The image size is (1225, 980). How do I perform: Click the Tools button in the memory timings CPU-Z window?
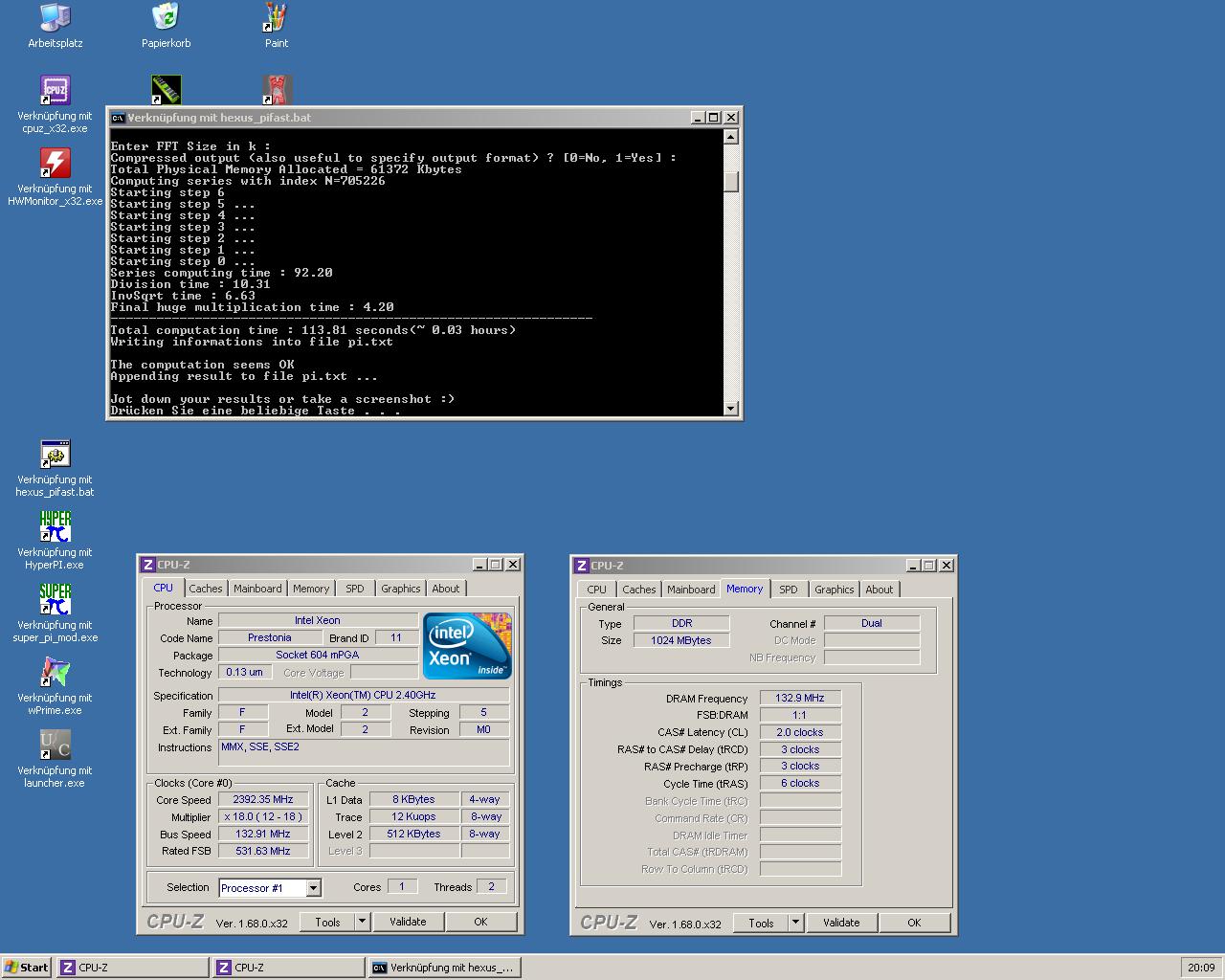[761, 923]
